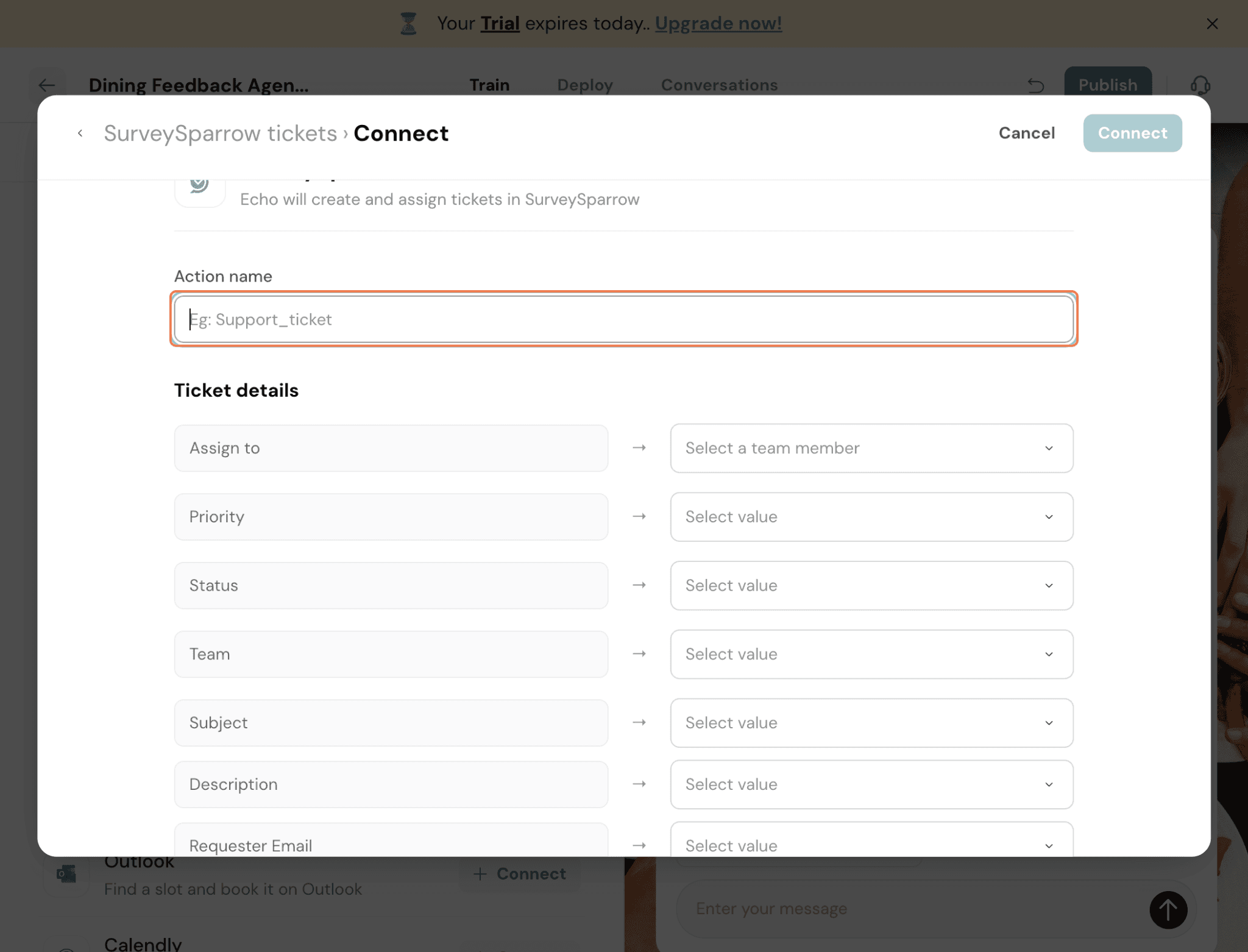Click the back arrow beside Dining Feedback Agent
Viewport: 1248px width, 952px height.
[x=47, y=85]
